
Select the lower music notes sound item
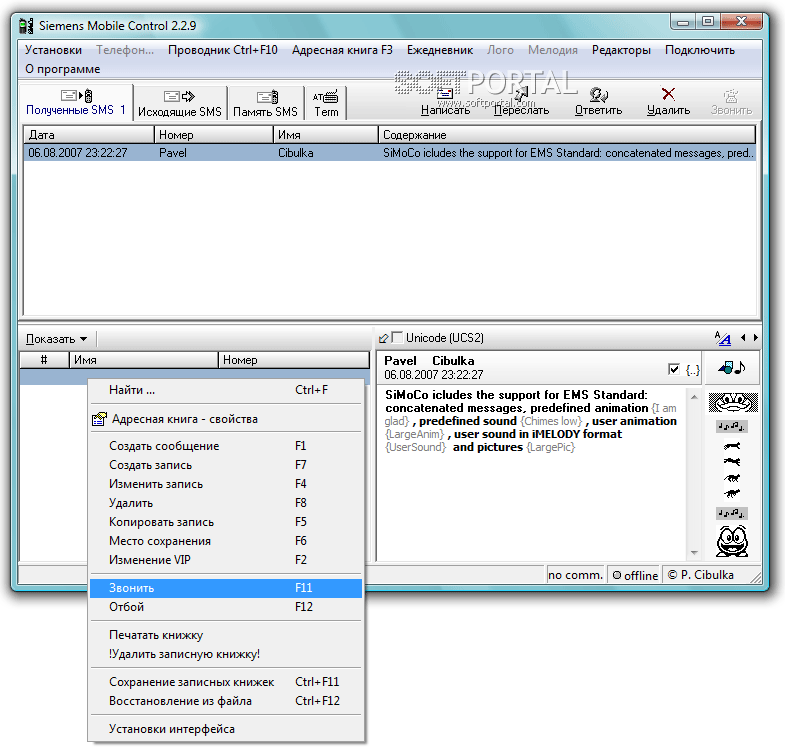[x=731, y=513]
